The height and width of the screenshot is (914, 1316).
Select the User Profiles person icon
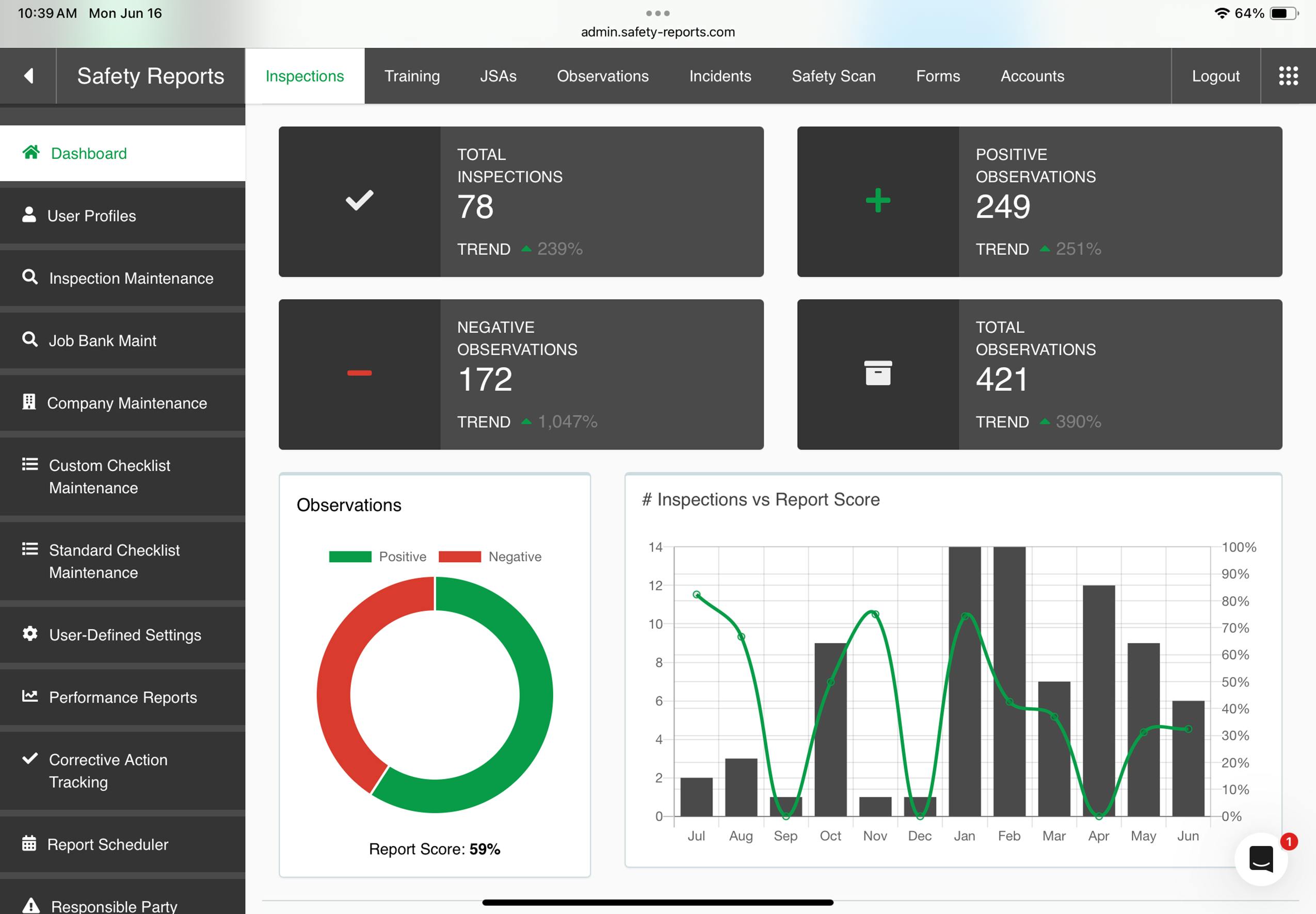(x=29, y=215)
